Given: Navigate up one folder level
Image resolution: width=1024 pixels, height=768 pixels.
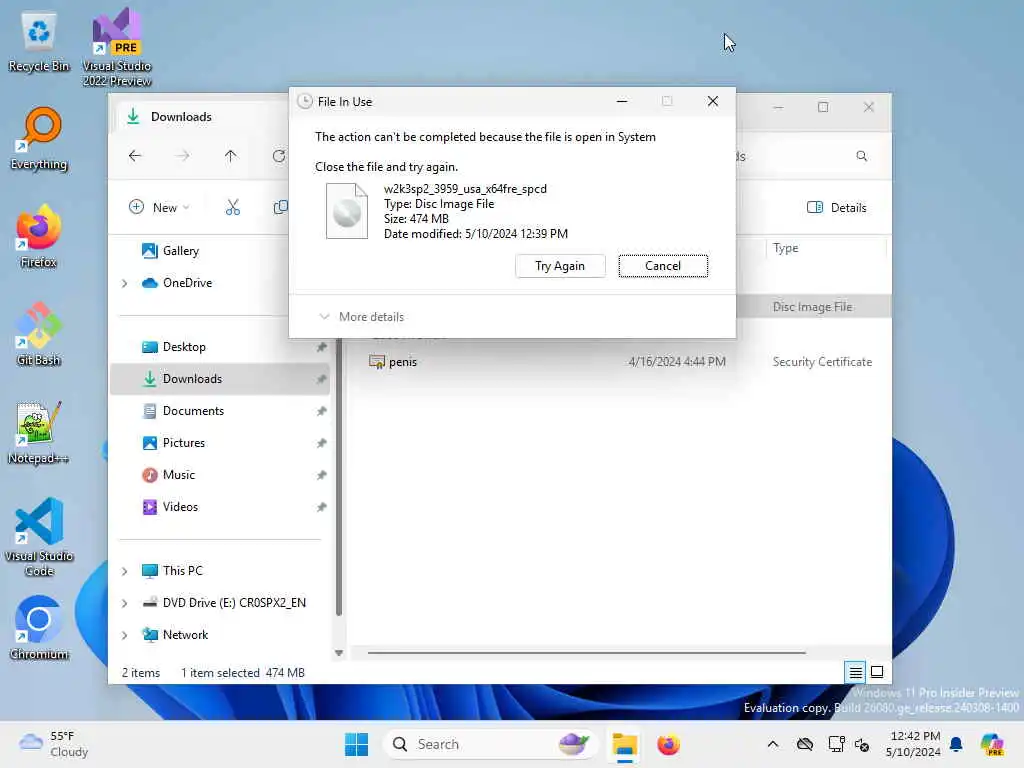Looking at the screenshot, I should pyautogui.click(x=231, y=156).
